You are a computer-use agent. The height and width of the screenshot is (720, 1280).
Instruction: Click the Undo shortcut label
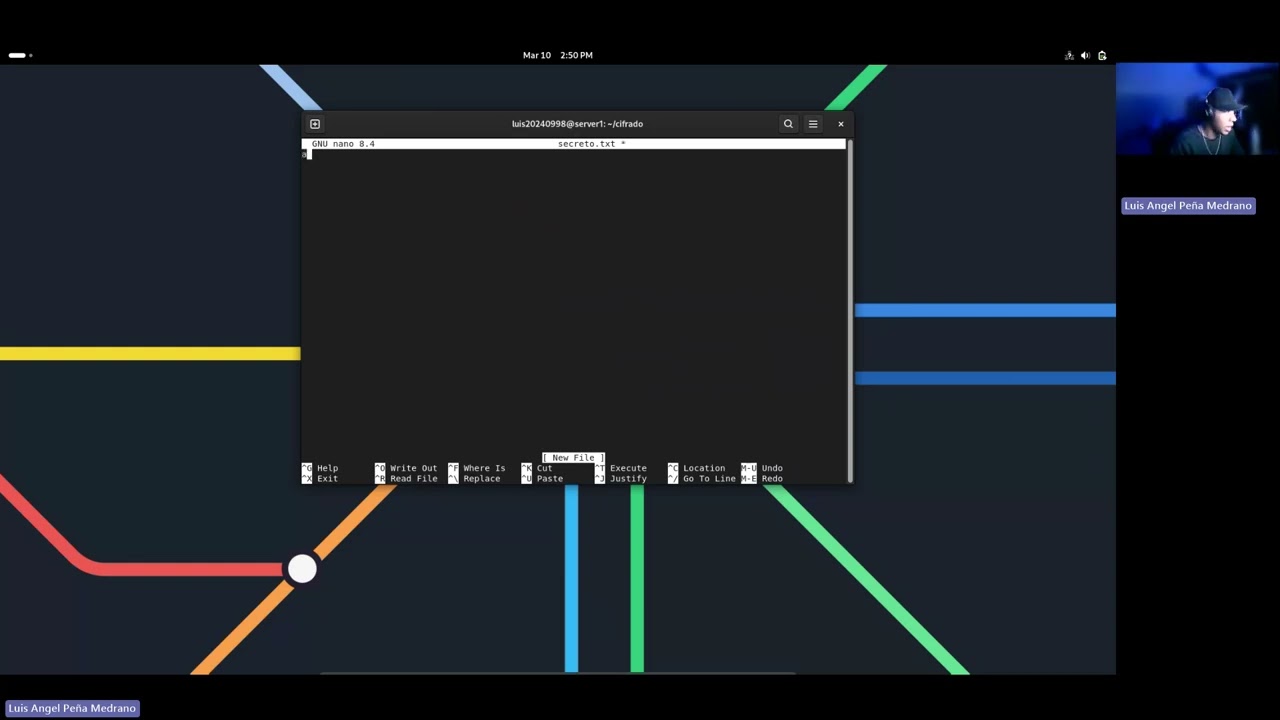[772, 468]
